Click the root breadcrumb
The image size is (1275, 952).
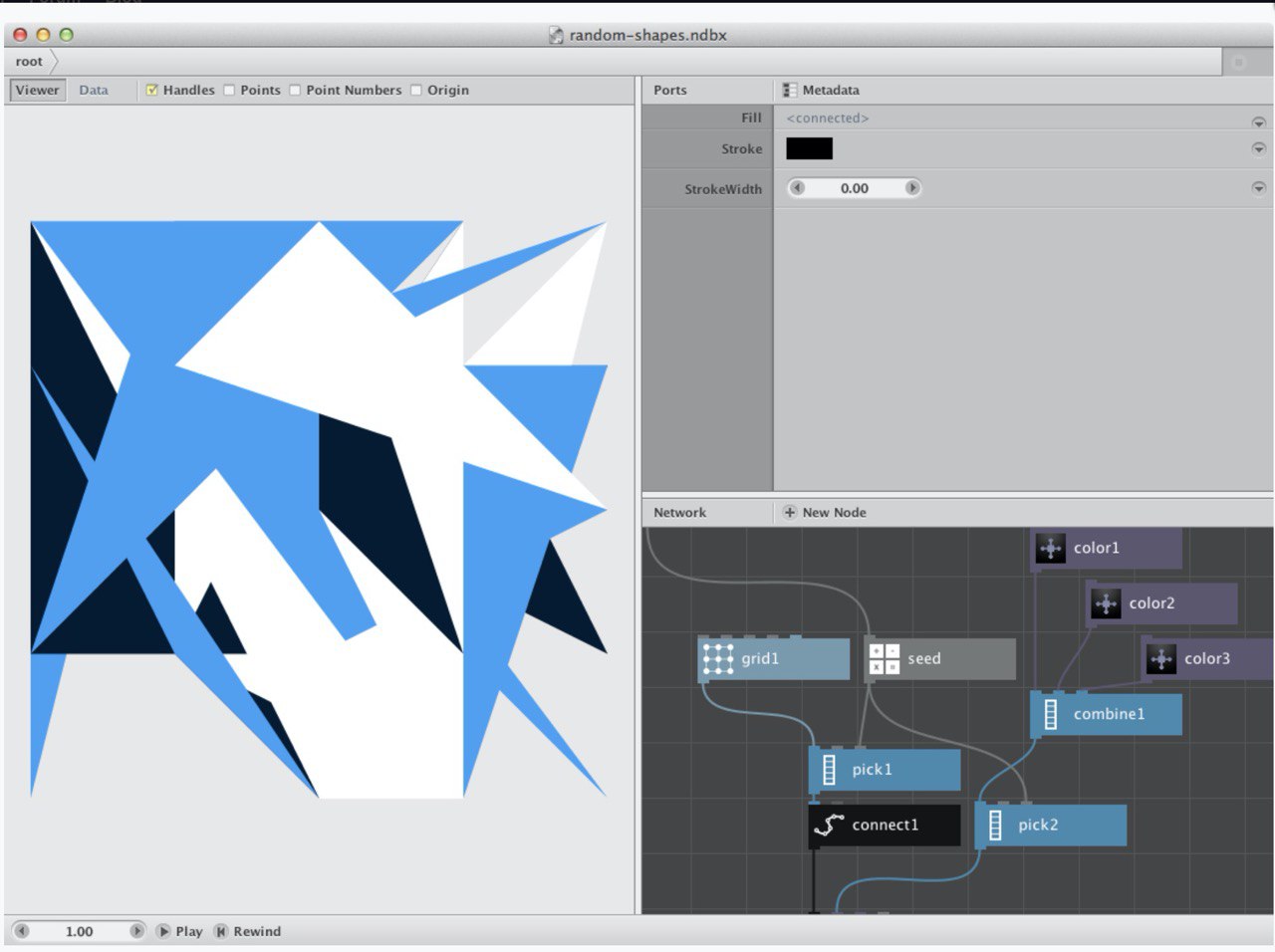click(29, 62)
